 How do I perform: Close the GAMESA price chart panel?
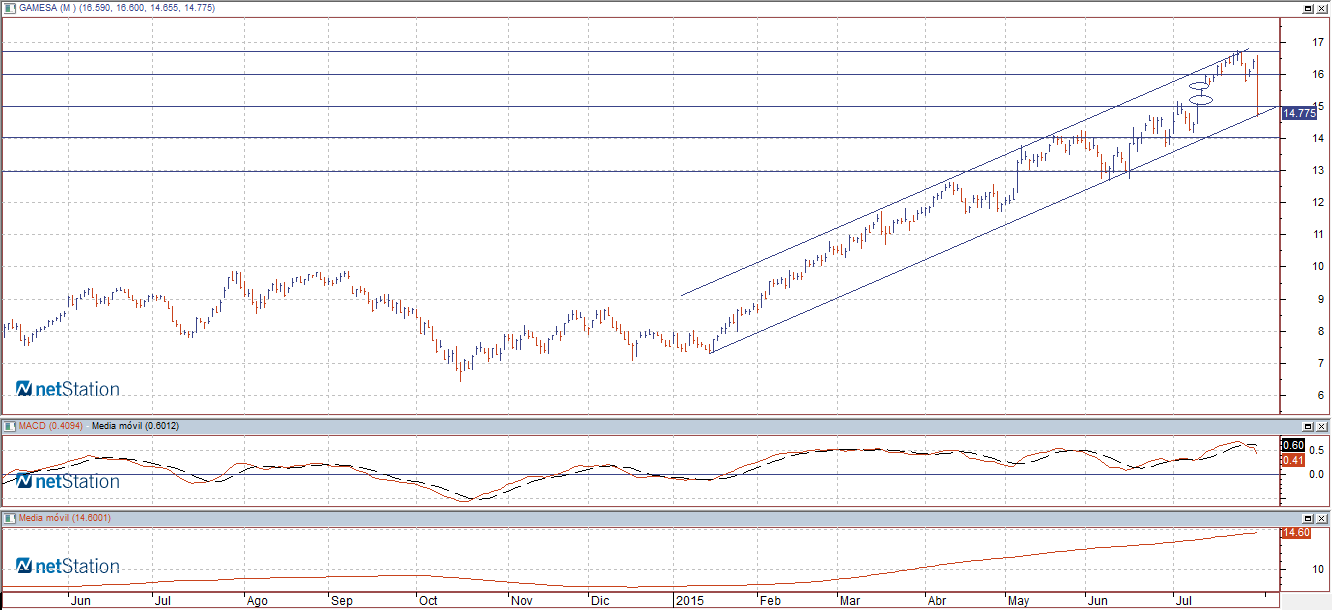point(1322,8)
